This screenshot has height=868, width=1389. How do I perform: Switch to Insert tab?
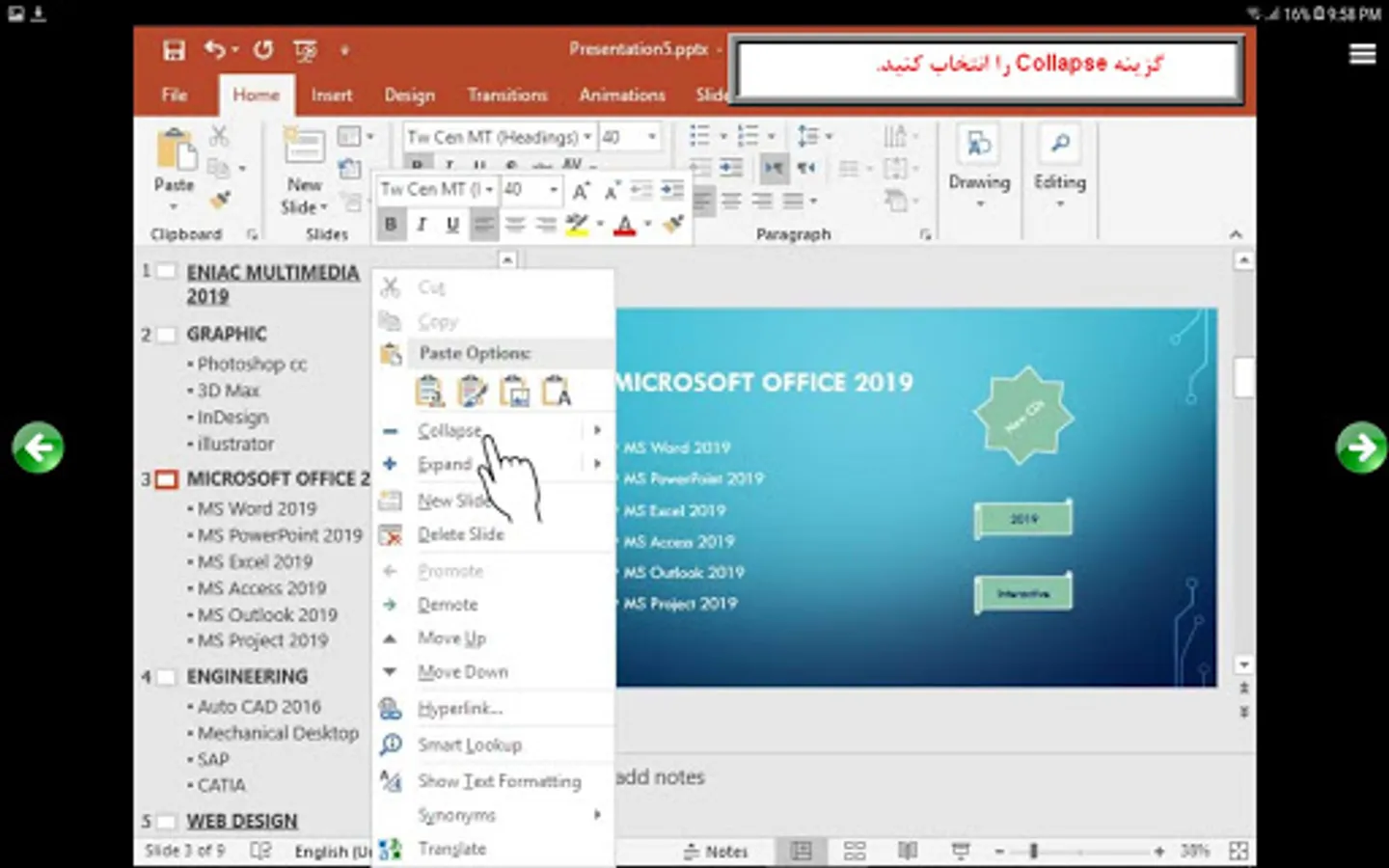pyautogui.click(x=331, y=95)
